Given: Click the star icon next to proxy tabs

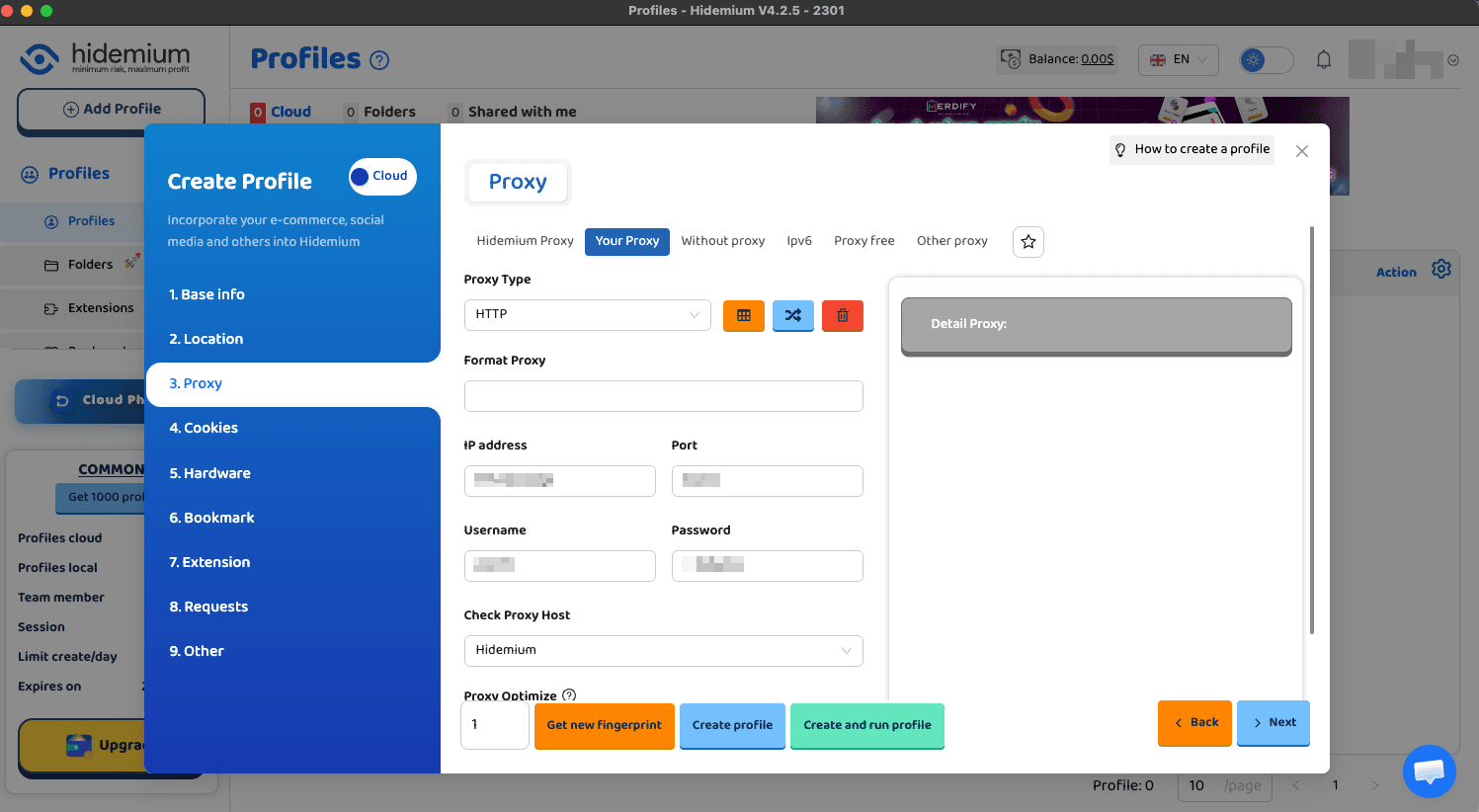Looking at the screenshot, I should (x=1027, y=241).
